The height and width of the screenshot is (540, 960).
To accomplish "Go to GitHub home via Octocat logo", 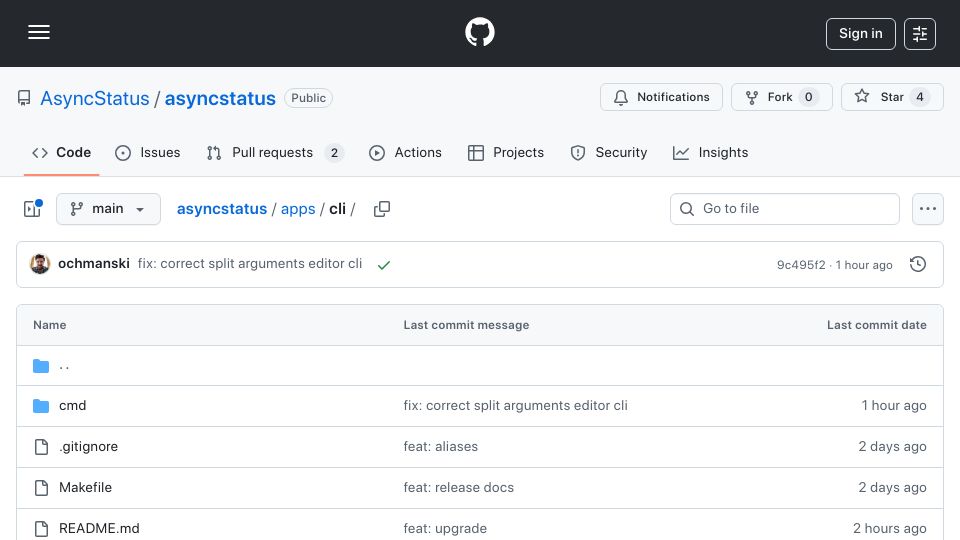I will (479, 32).
